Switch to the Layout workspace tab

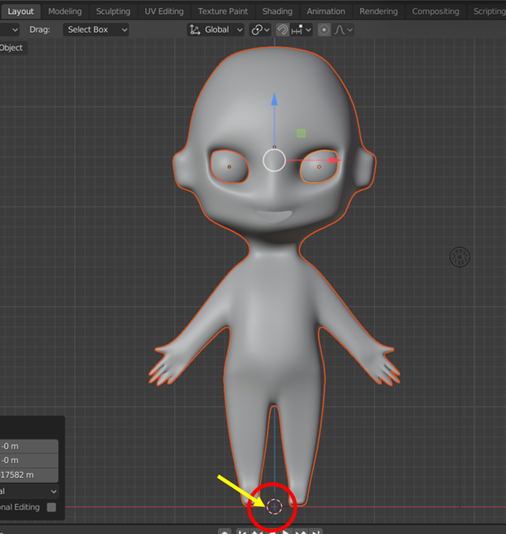(x=20, y=12)
